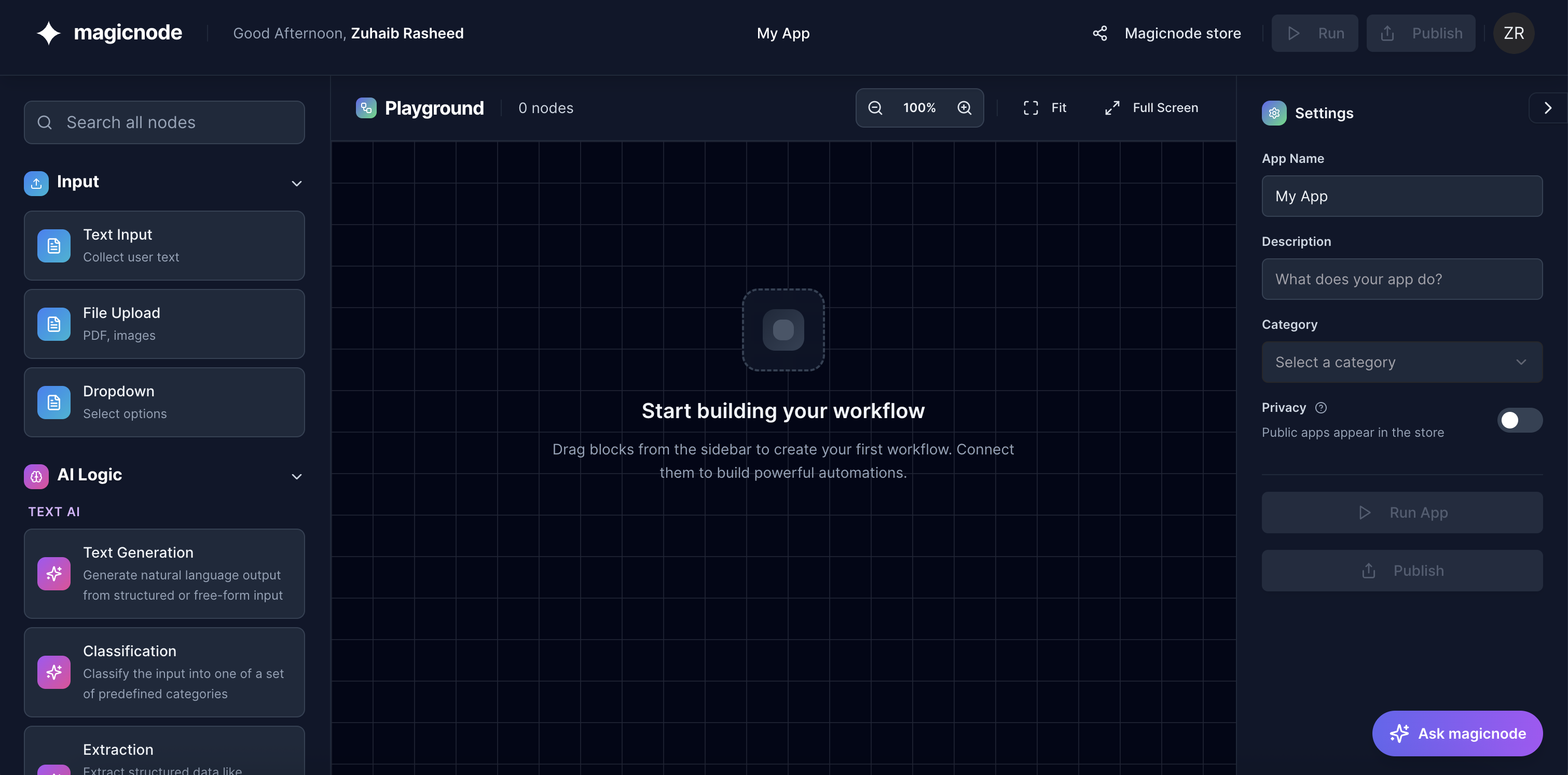Image resolution: width=1568 pixels, height=775 pixels.
Task: Select the Text Generation node card
Action: tap(164, 574)
